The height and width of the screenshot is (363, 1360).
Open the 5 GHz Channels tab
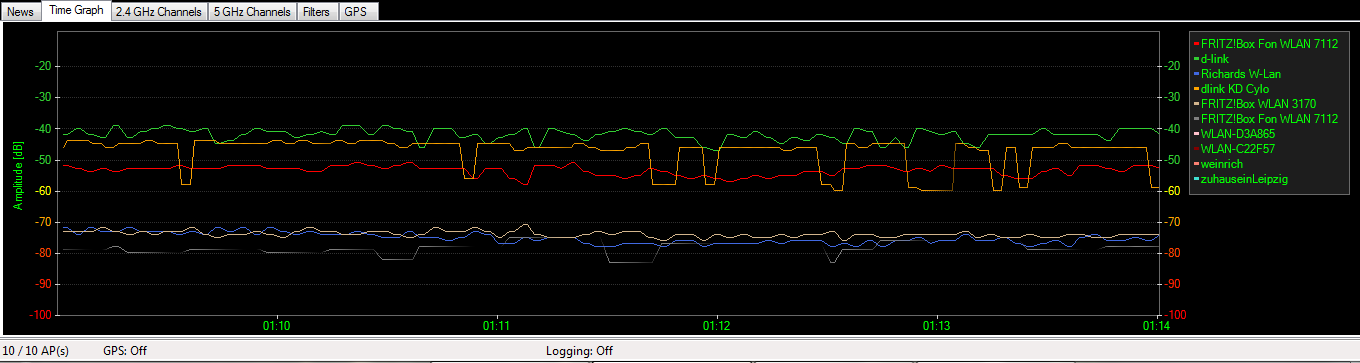click(253, 12)
